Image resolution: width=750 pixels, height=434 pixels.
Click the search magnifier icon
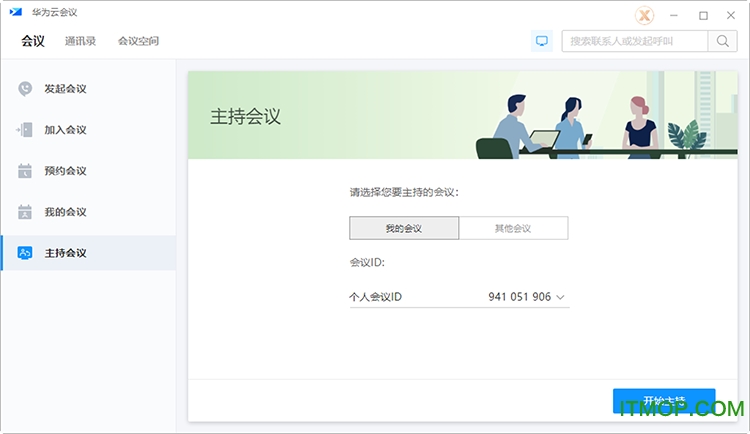[722, 41]
